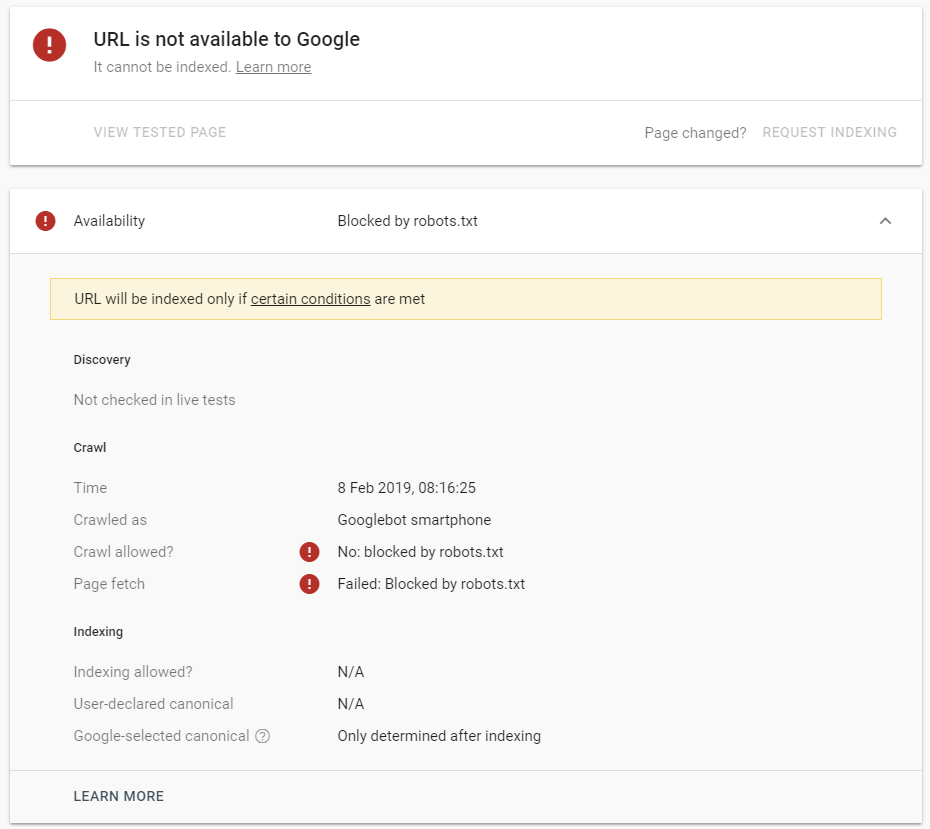Open the certain conditions link

(310, 299)
